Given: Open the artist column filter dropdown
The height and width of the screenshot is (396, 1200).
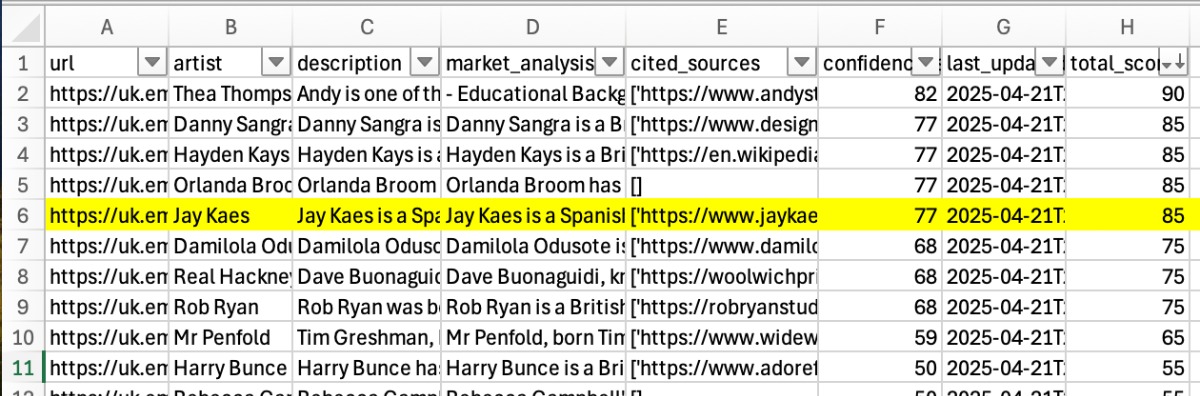Looking at the screenshot, I should (275, 63).
